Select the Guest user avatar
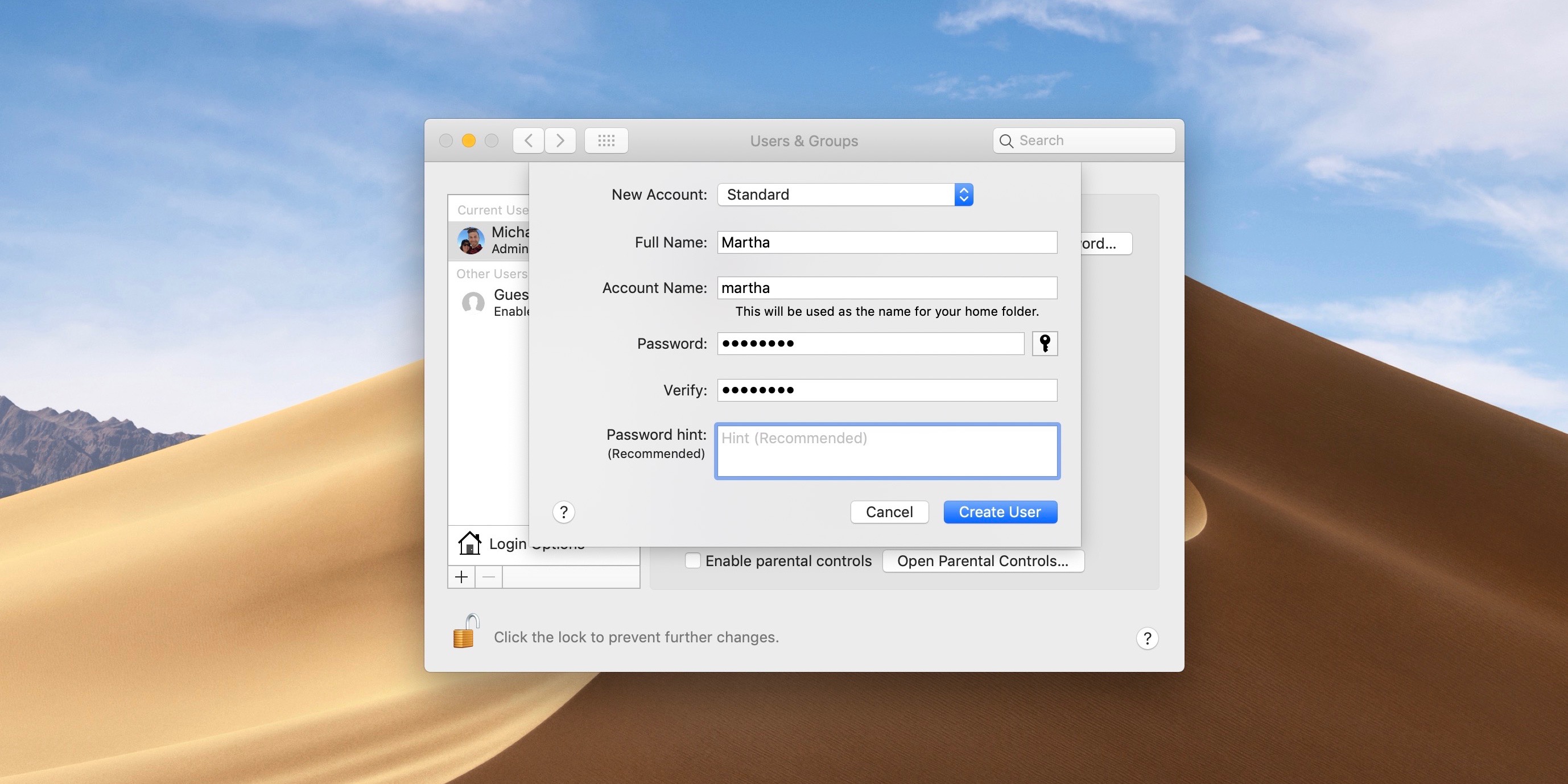Image resolution: width=1568 pixels, height=784 pixels. pyautogui.click(x=473, y=303)
